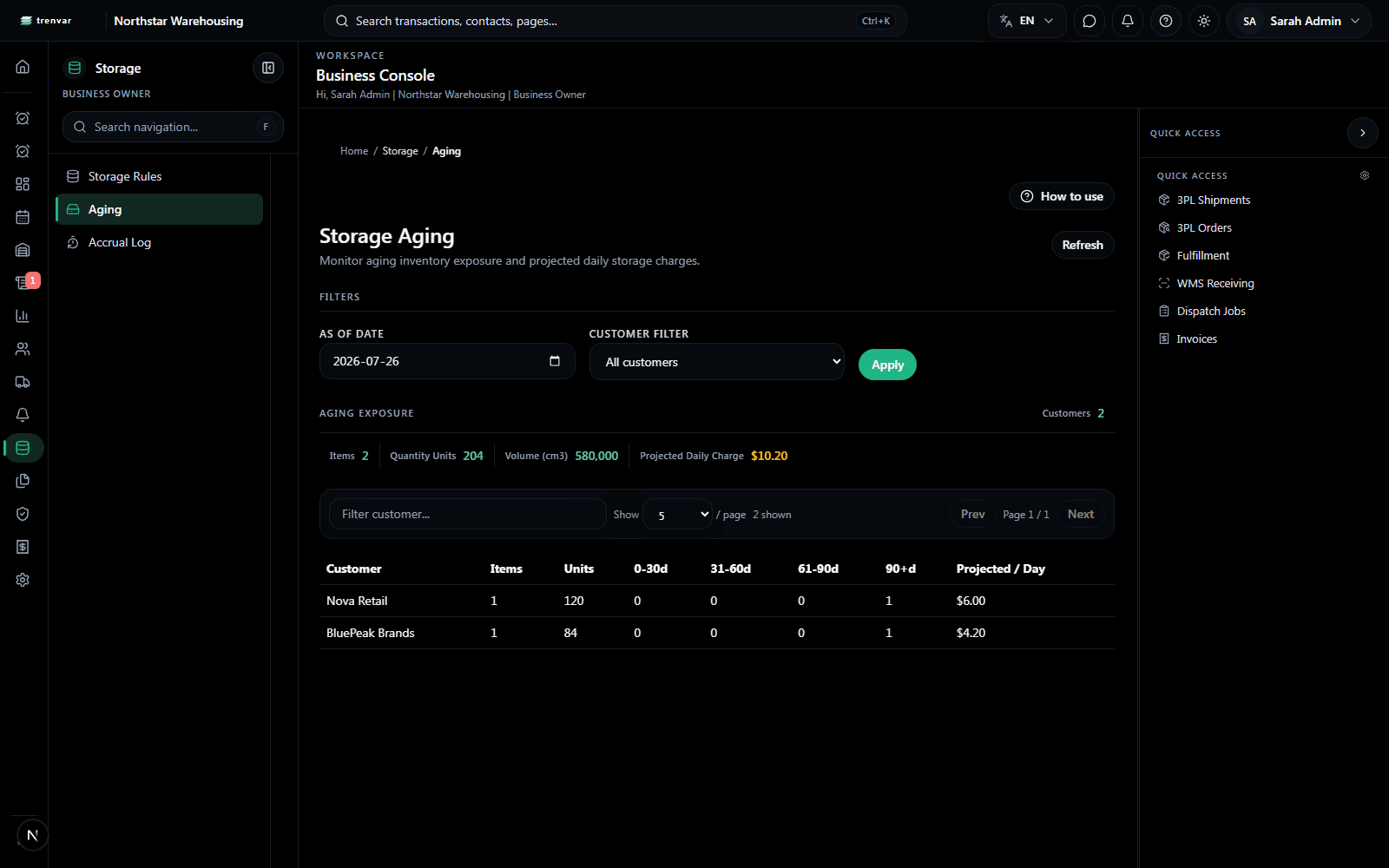Click the BluePeak Brands customer cell

tap(371, 633)
